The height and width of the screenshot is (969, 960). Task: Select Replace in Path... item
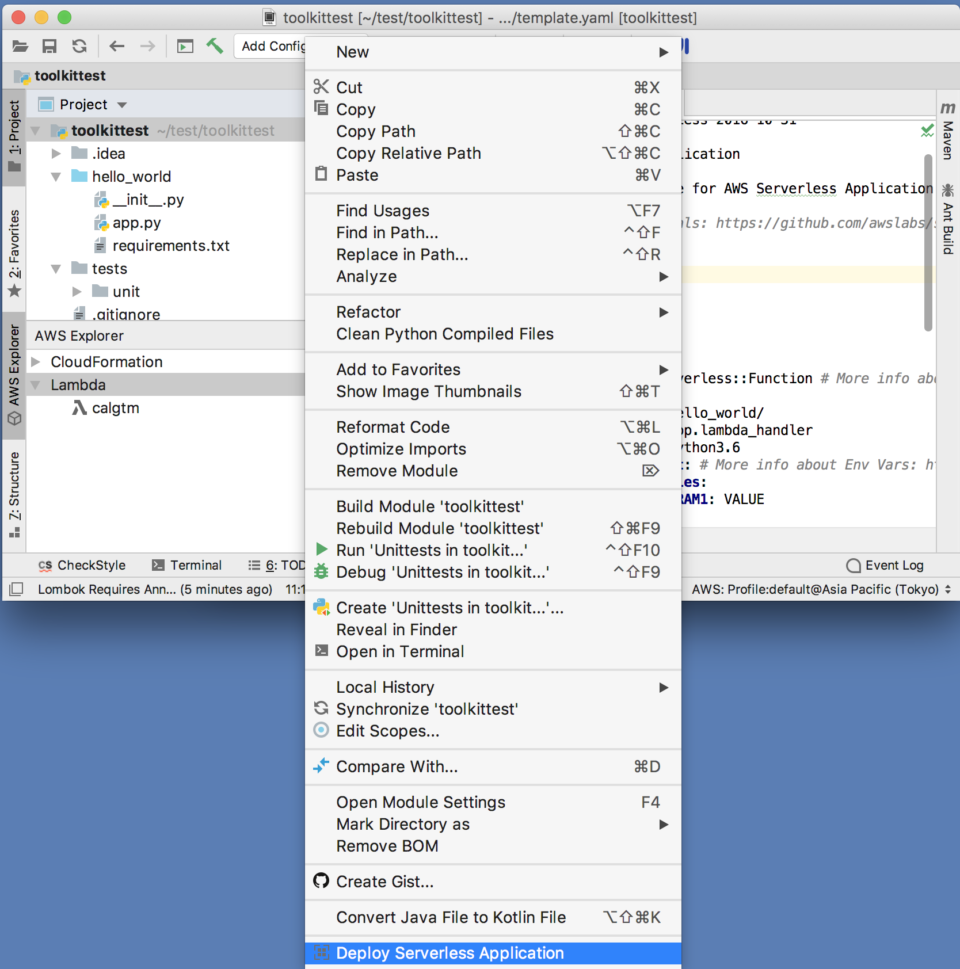pos(493,255)
